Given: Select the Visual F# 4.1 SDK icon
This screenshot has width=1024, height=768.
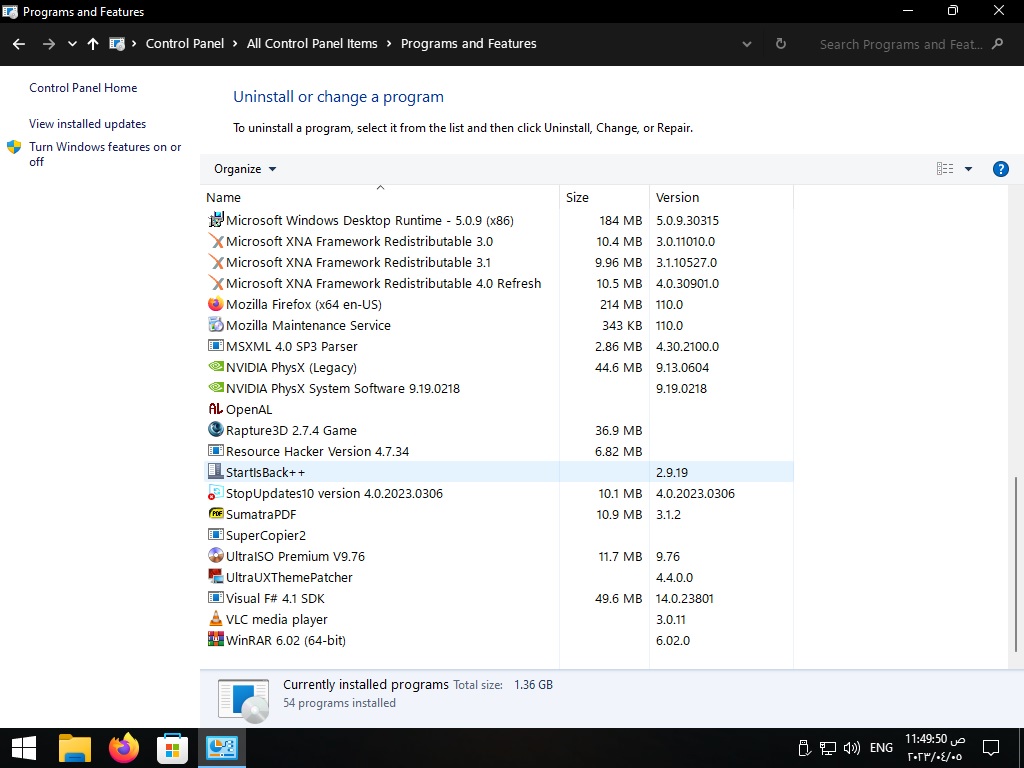Looking at the screenshot, I should pyautogui.click(x=216, y=598).
